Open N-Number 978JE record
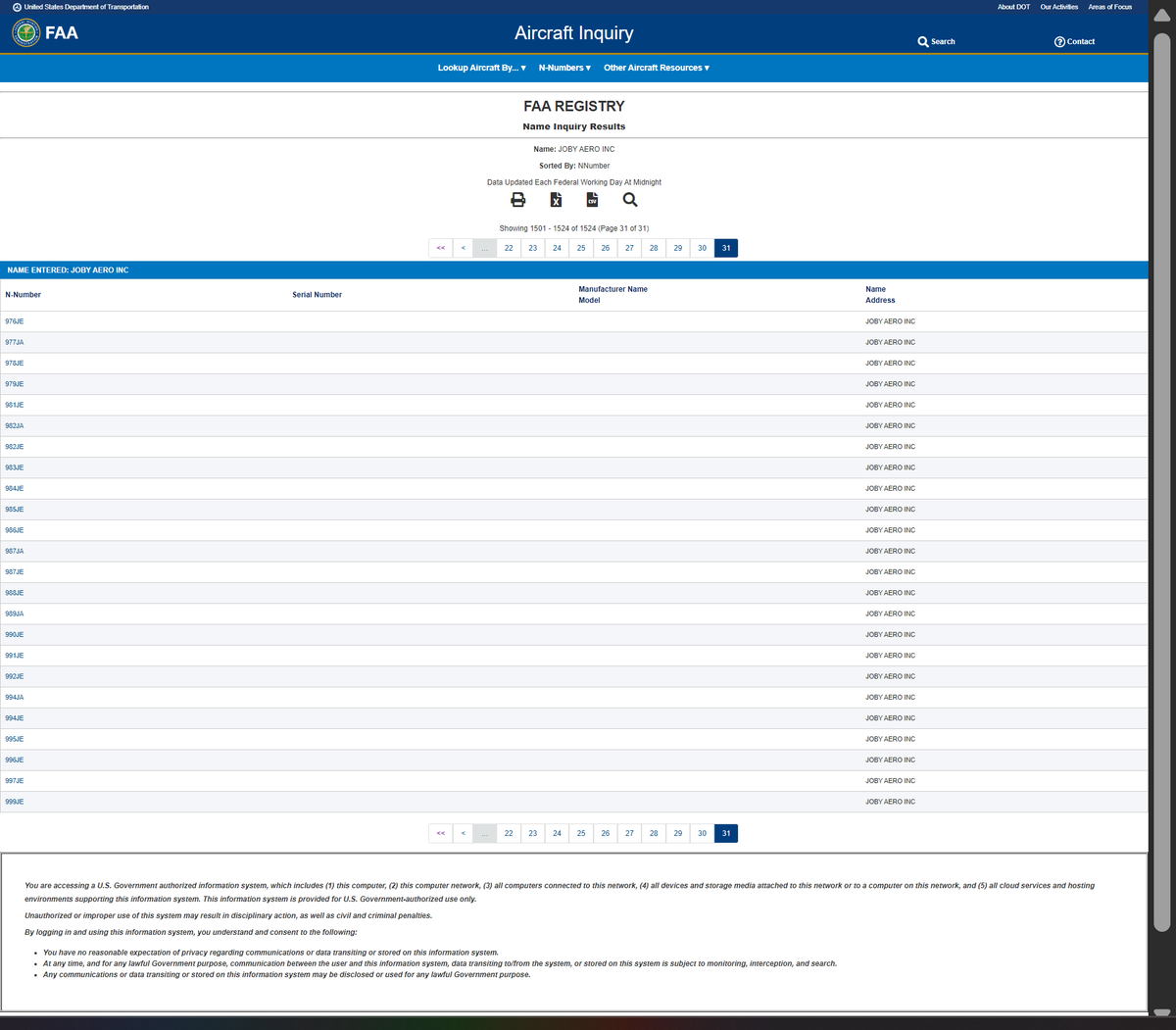The image size is (1176, 1030). 14,363
